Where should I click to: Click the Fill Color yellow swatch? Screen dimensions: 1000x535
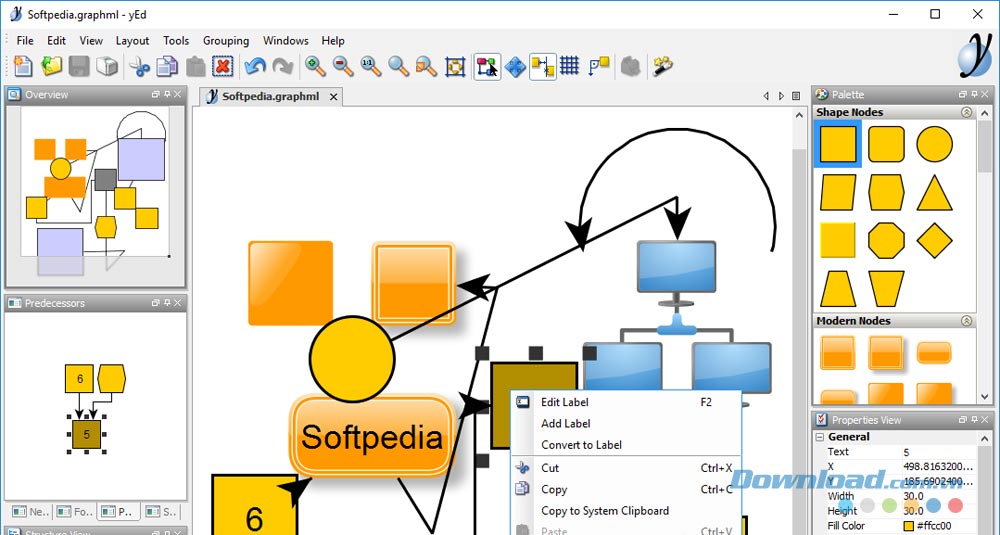[x=909, y=526]
